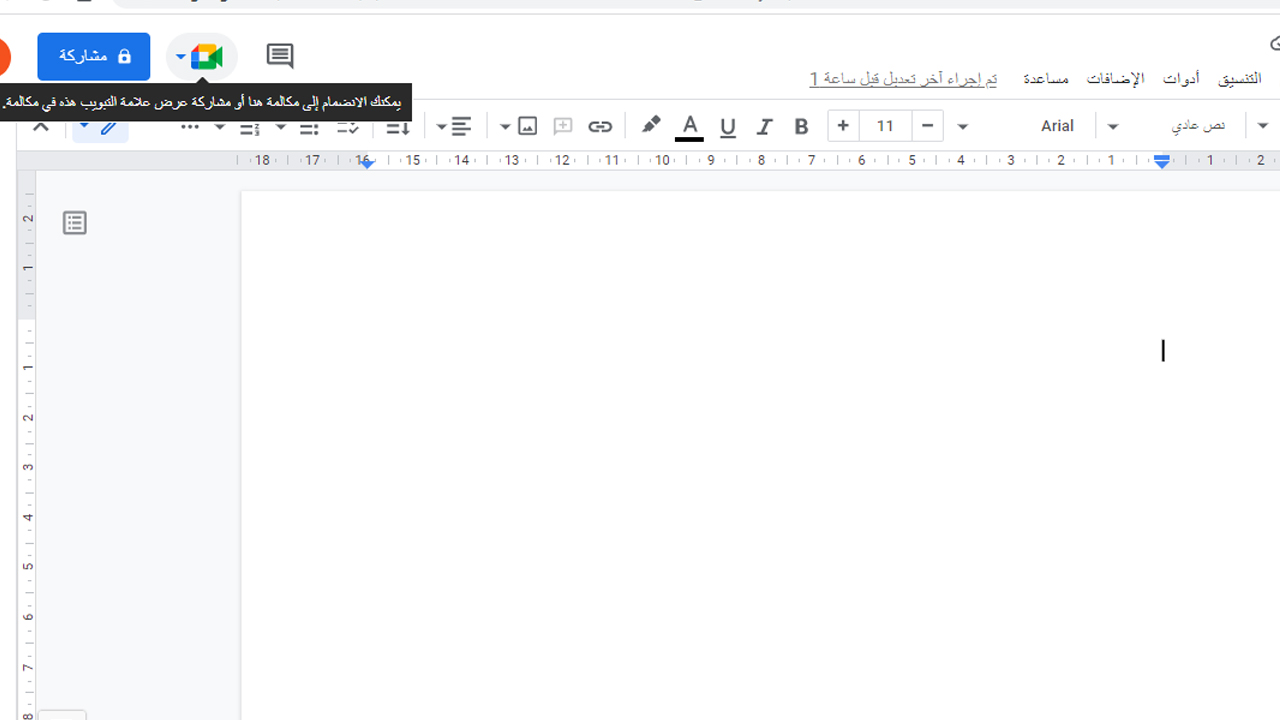Viewport: 1280px width, 720px height.
Task: Click the font size field showing 11
Action: 885,126
